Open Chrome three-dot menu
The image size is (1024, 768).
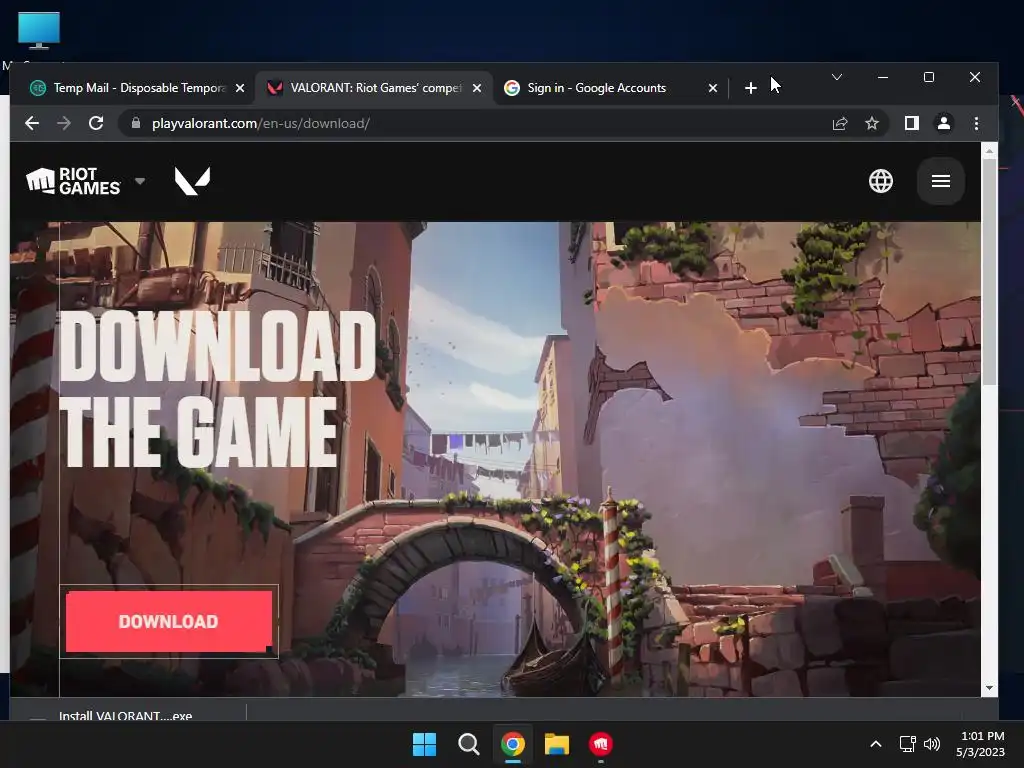click(x=976, y=123)
